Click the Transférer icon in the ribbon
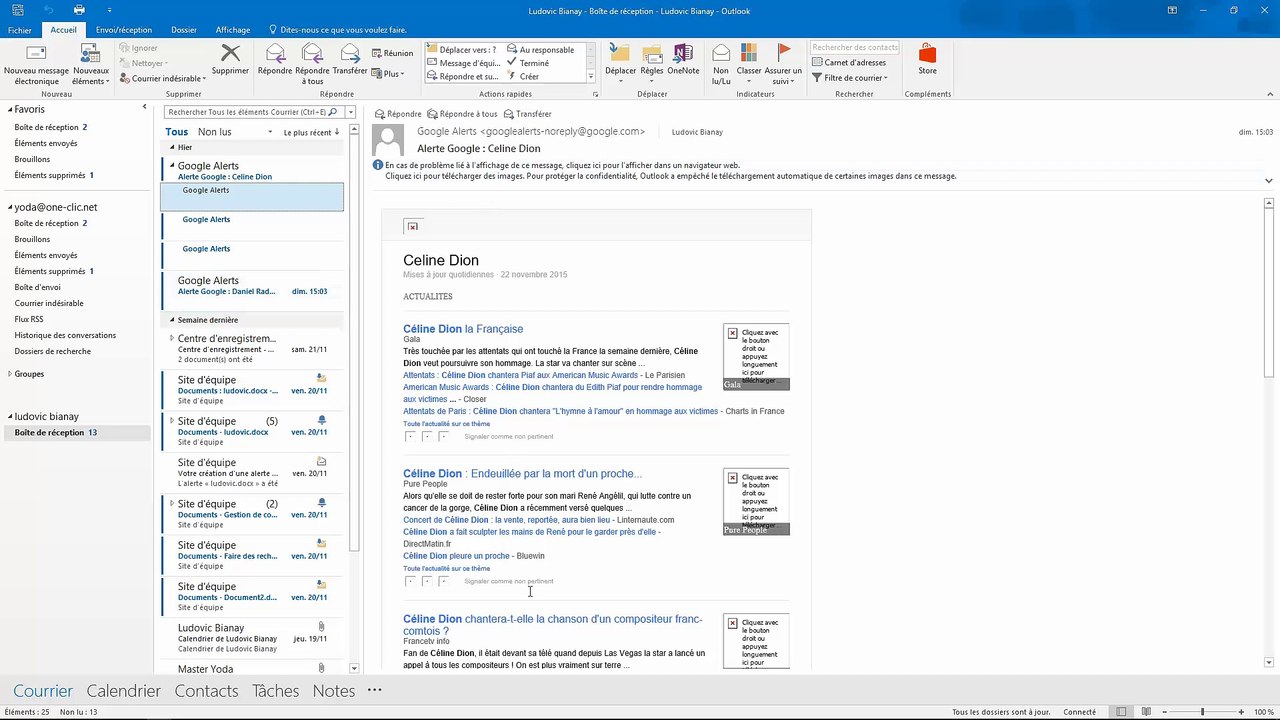1280x720 pixels. tap(350, 59)
